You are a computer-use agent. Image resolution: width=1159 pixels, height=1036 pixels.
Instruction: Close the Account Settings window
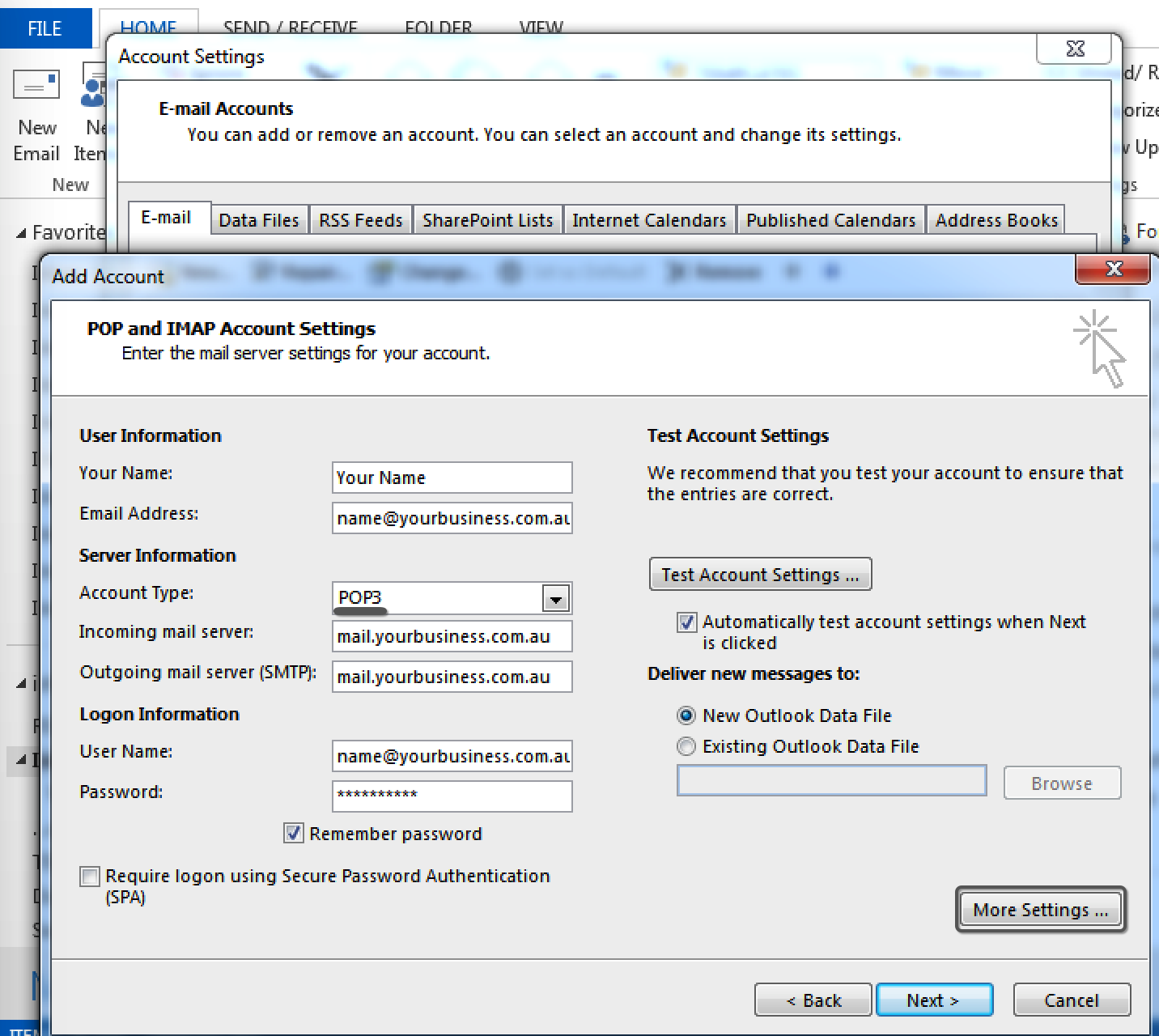pos(1075,49)
